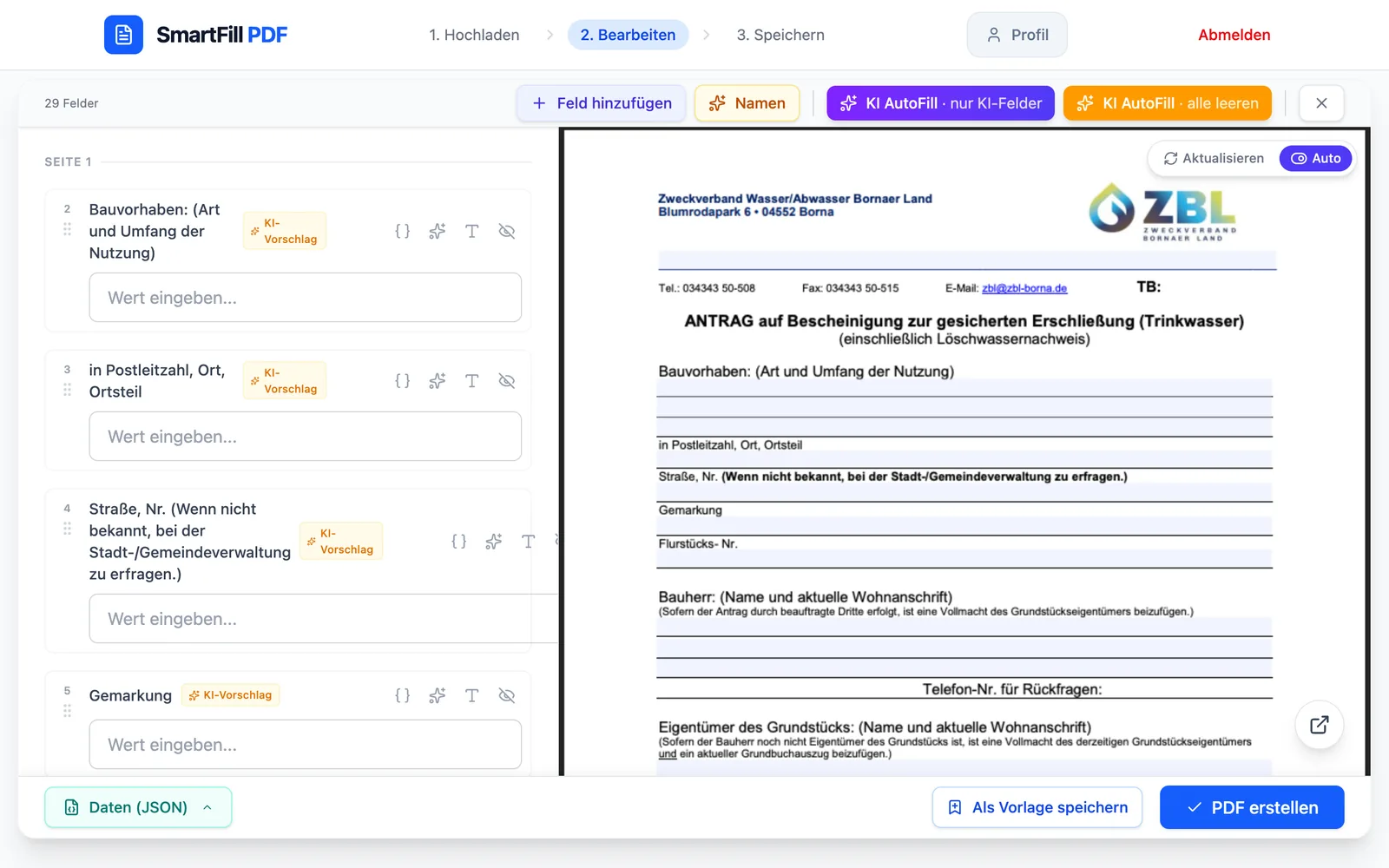Click text type icon for Bauvorhaben field
Screen dimensions: 1389x868
point(471,231)
